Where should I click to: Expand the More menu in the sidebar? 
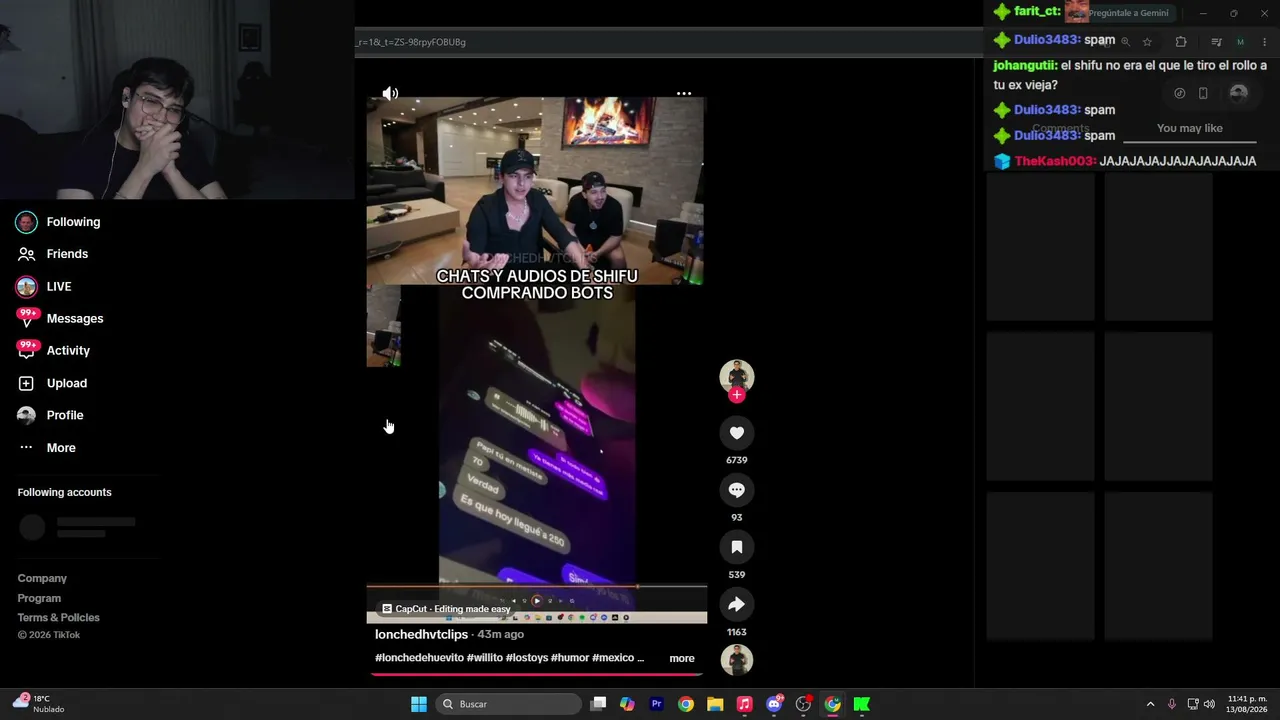[61, 448]
